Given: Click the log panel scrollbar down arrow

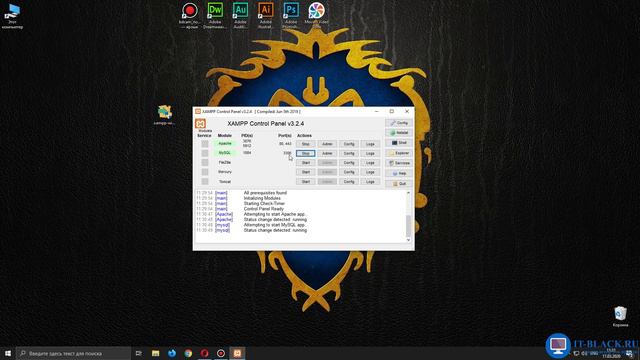Looking at the screenshot, I should pyautogui.click(x=409, y=240).
